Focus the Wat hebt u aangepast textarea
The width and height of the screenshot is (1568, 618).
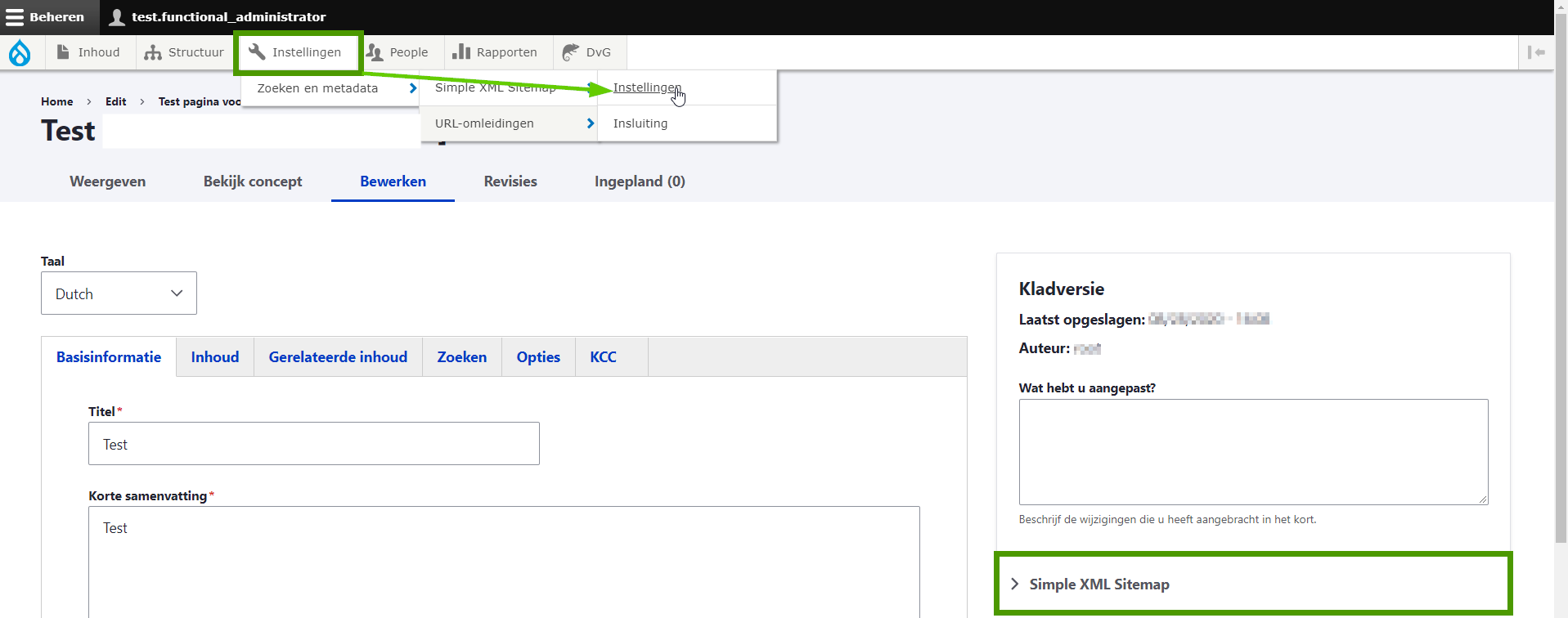point(1252,451)
